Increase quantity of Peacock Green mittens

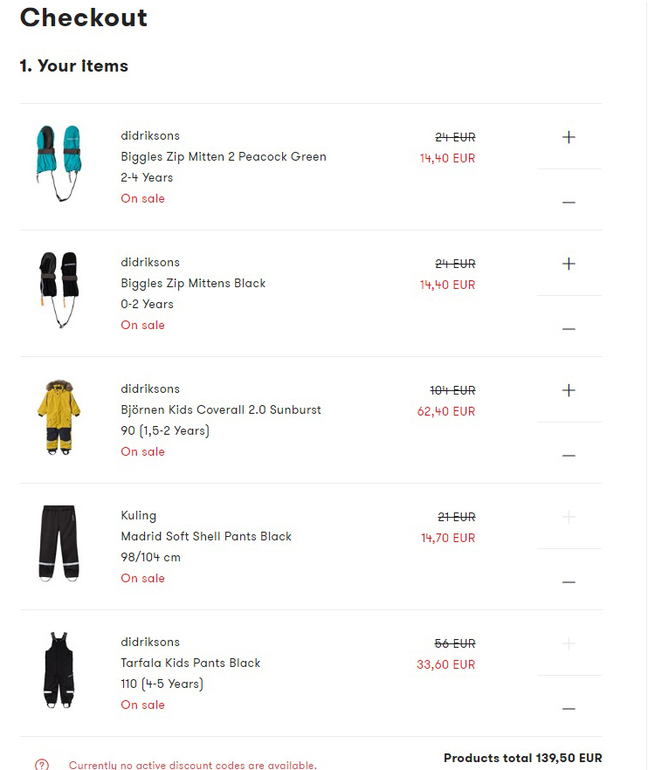click(x=569, y=137)
